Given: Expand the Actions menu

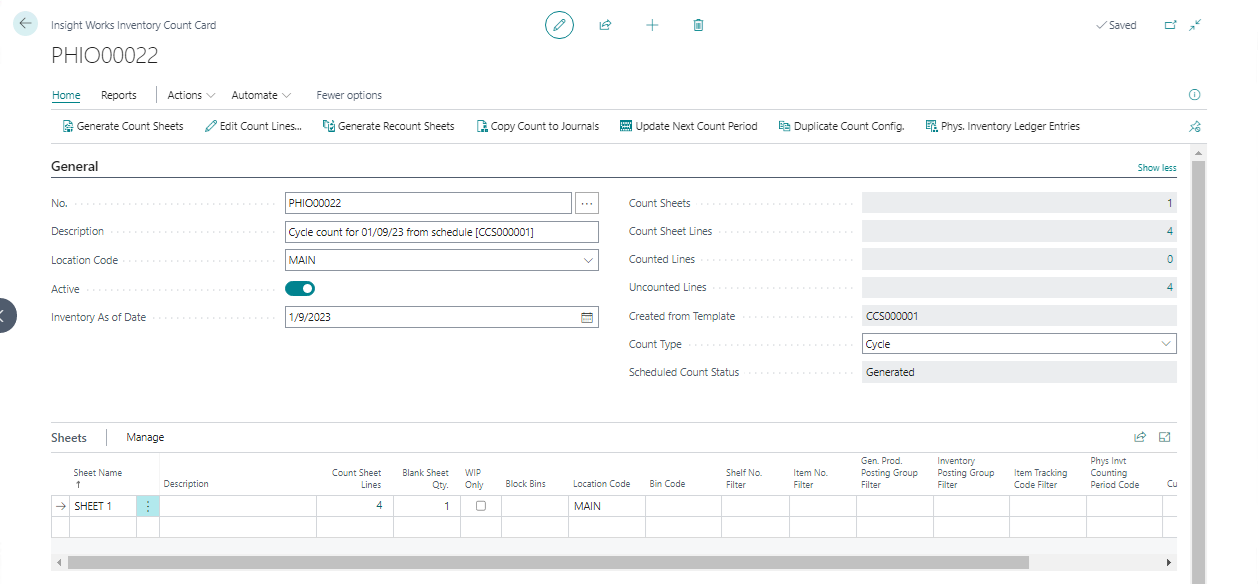Looking at the screenshot, I should [x=191, y=95].
